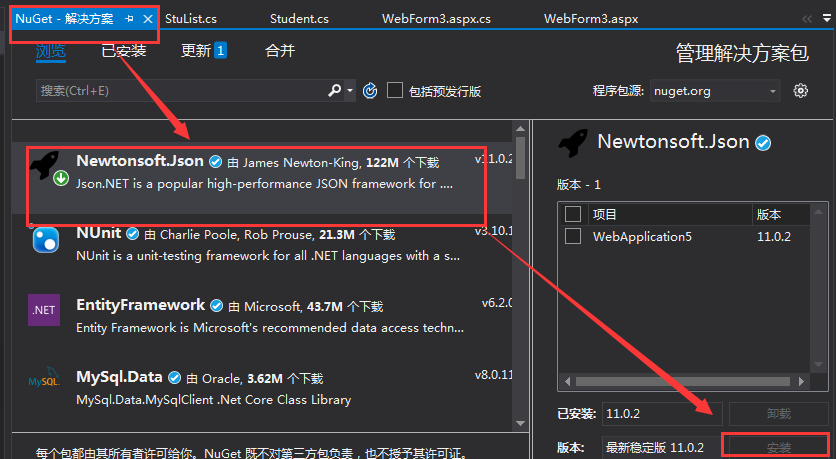This screenshot has width=836, height=459.
Task: Click the project table horizontal scrollbar thumb
Action: click(x=682, y=381)
